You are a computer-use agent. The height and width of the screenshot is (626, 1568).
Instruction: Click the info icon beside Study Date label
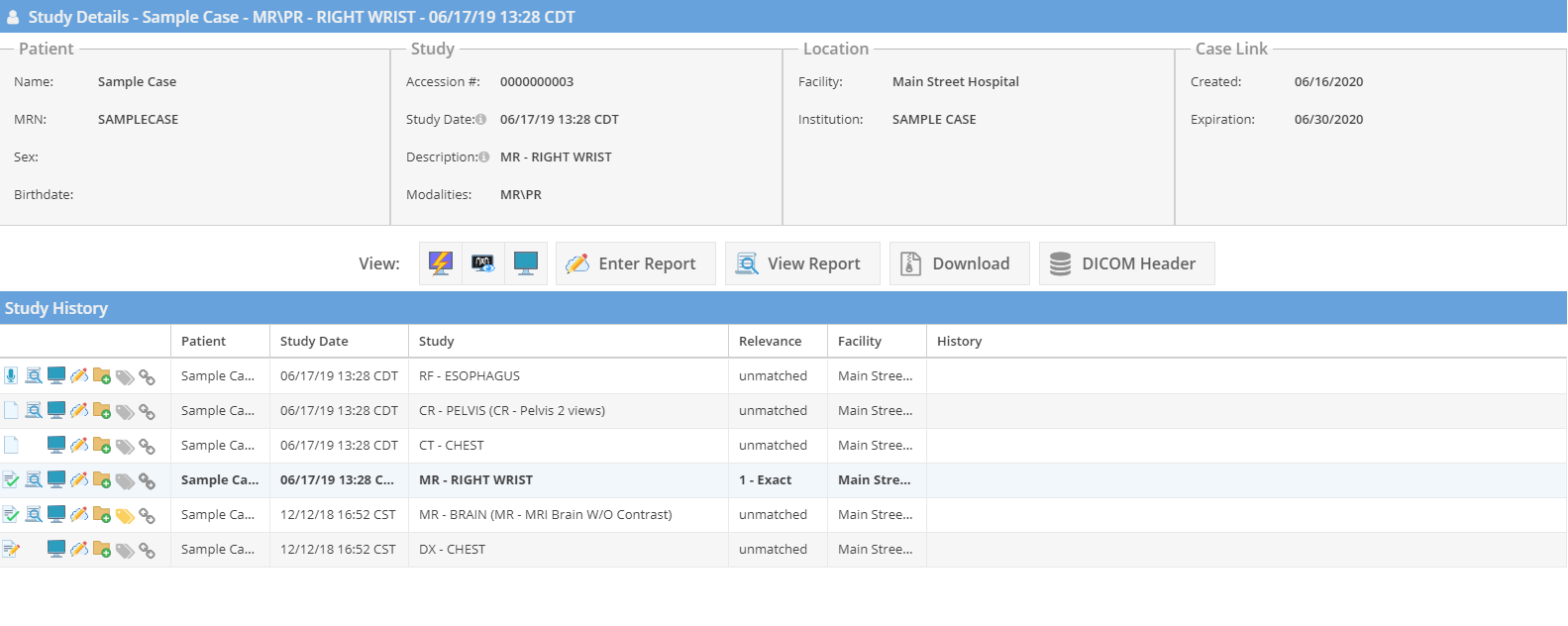481,120
